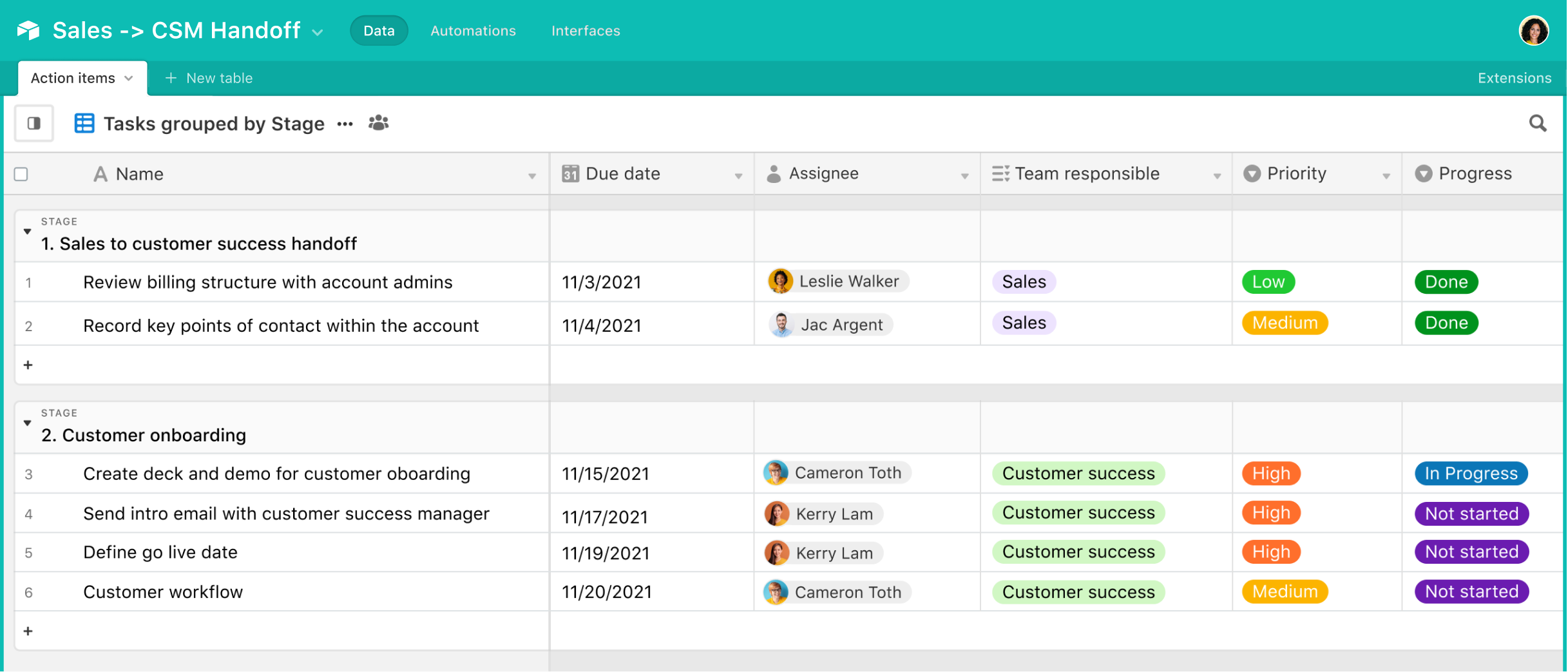Viewport: 1568px width, 672px height.
Task: Click the grid view icon beside Tasks grouped by Stage
Action: coord(84,123)
